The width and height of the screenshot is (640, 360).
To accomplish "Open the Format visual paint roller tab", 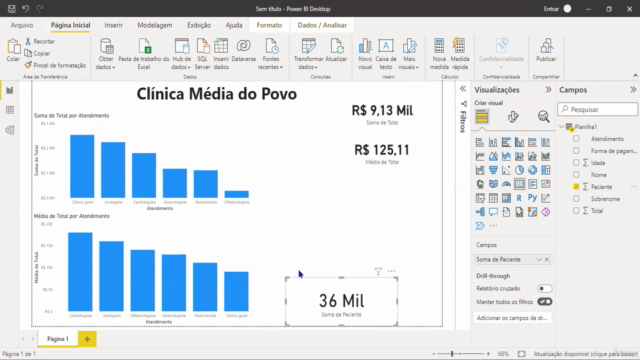I will tap(513, 117).
